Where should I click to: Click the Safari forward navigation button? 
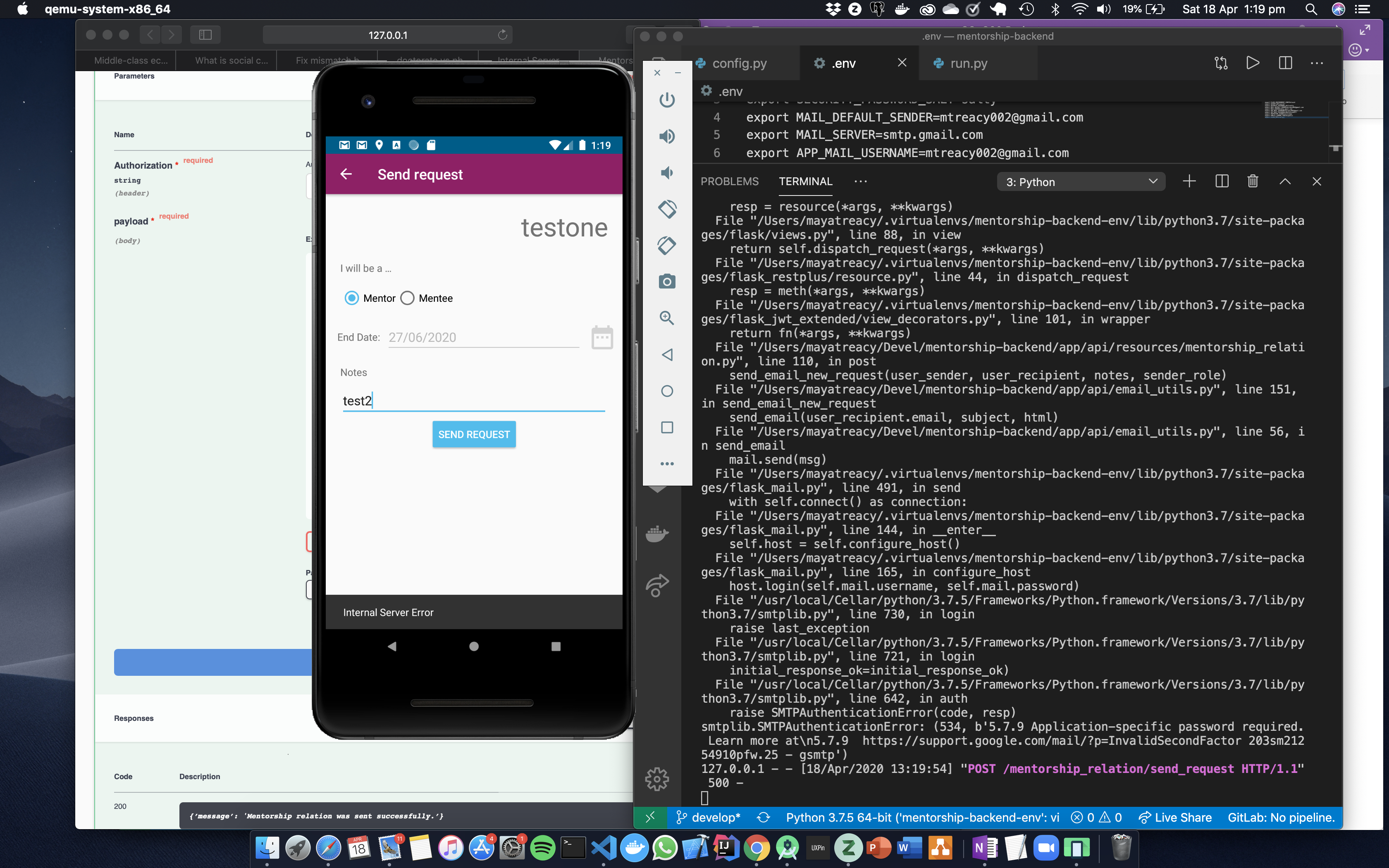pyautogui.click(x=172, y=35)
